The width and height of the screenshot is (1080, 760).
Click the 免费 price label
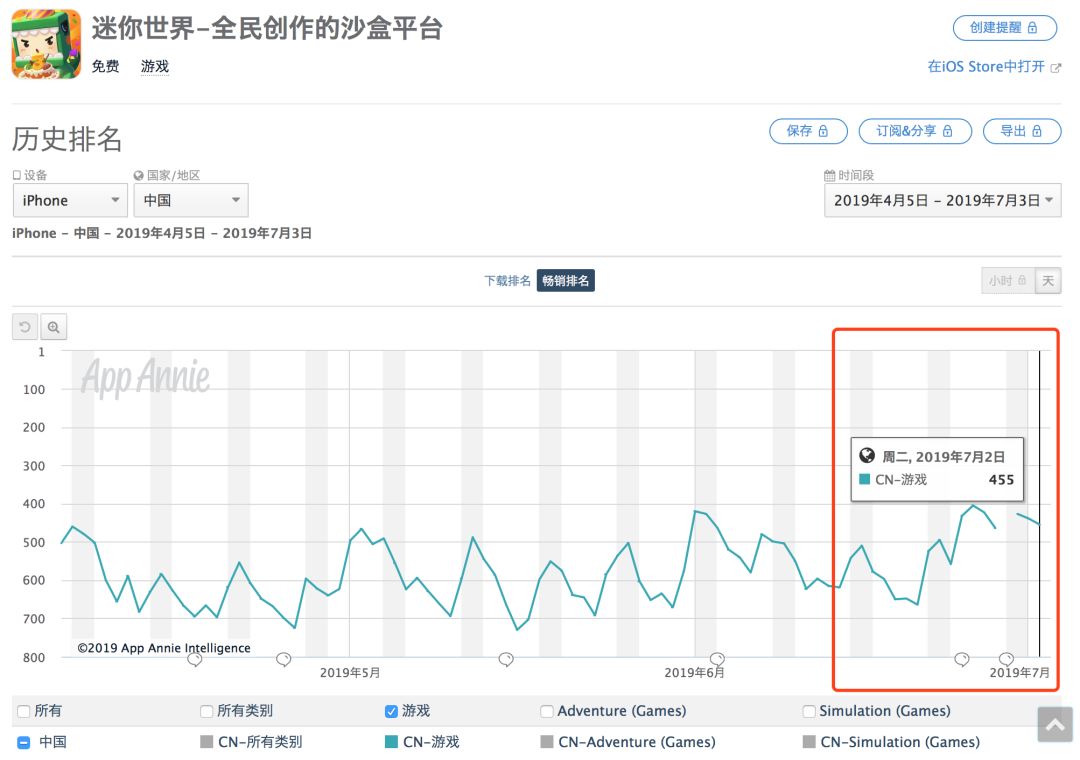(x=105, y=66)
